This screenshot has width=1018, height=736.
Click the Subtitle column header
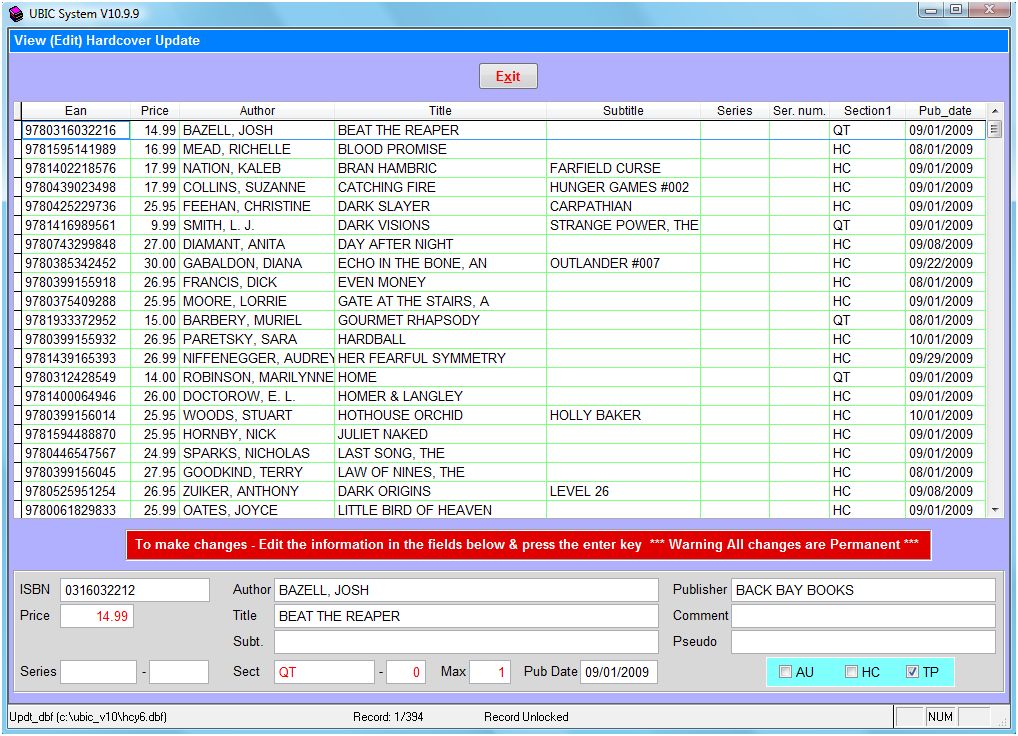click(623, 111)
